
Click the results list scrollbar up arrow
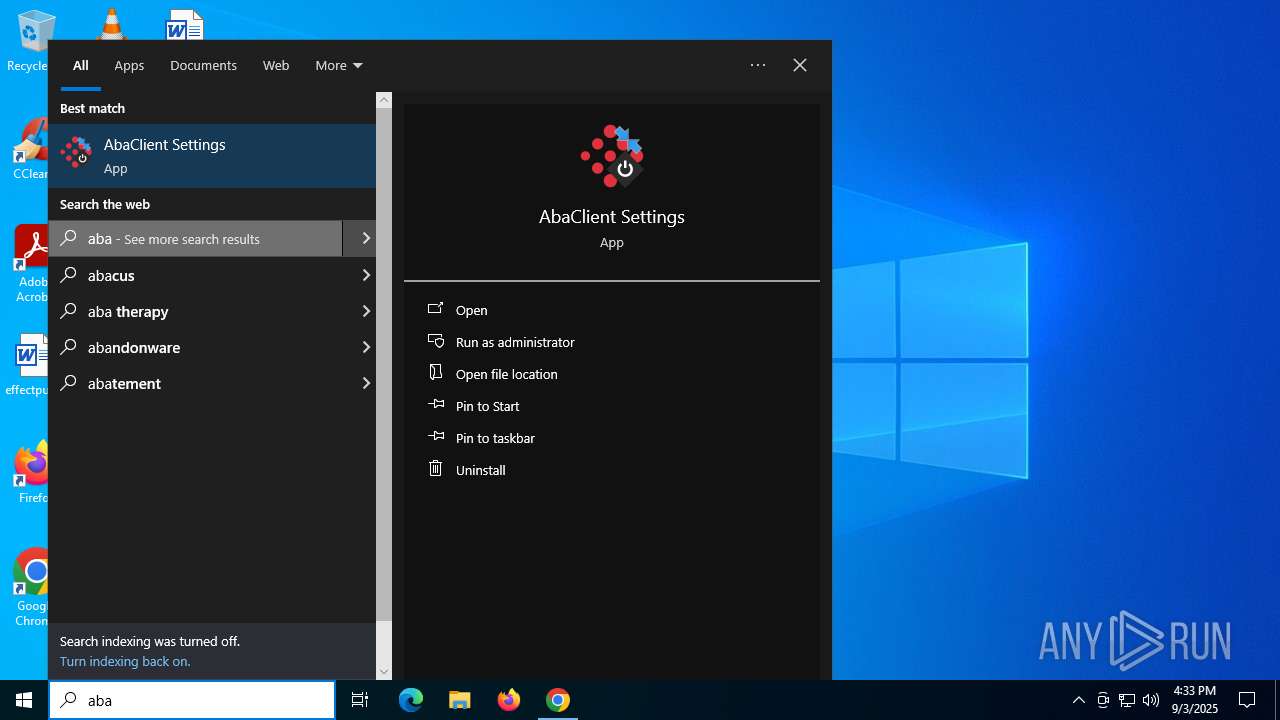[384, 100]
